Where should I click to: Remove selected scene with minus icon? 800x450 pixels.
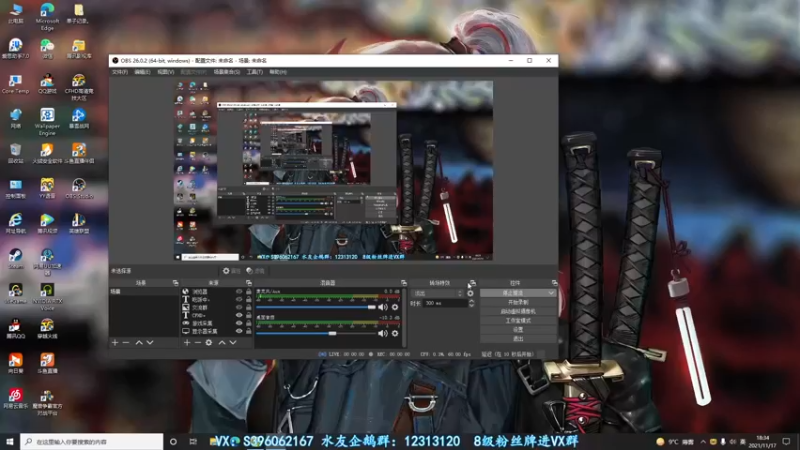126,342
